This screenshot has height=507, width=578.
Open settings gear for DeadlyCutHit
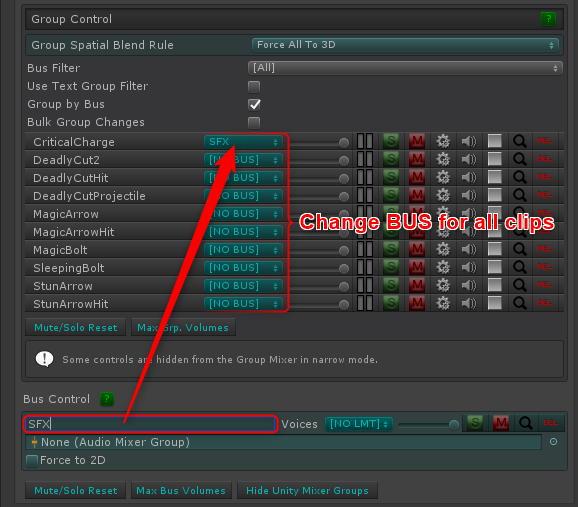[x=443, y=177]
